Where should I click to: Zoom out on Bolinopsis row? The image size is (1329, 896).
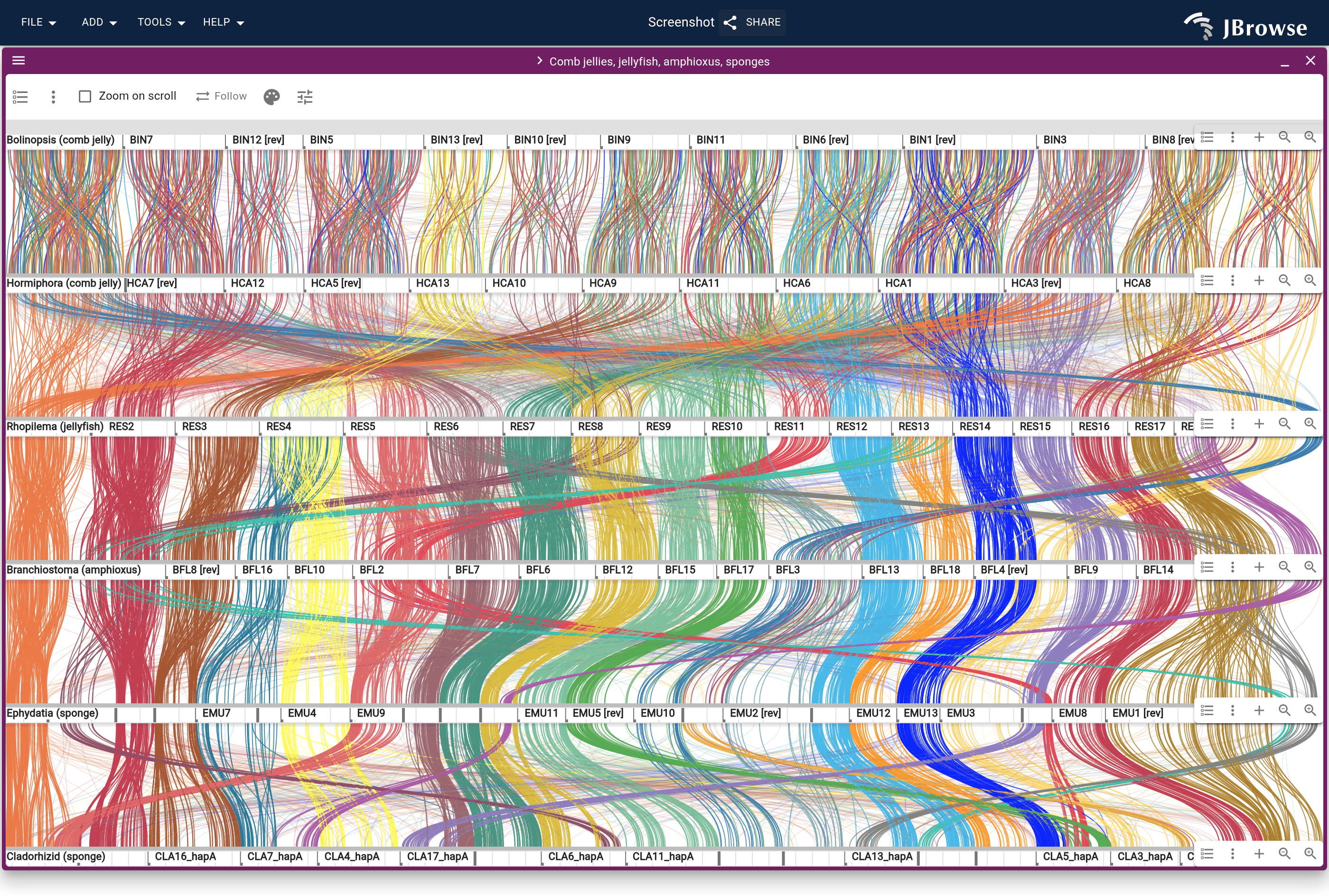(1284, 138)
